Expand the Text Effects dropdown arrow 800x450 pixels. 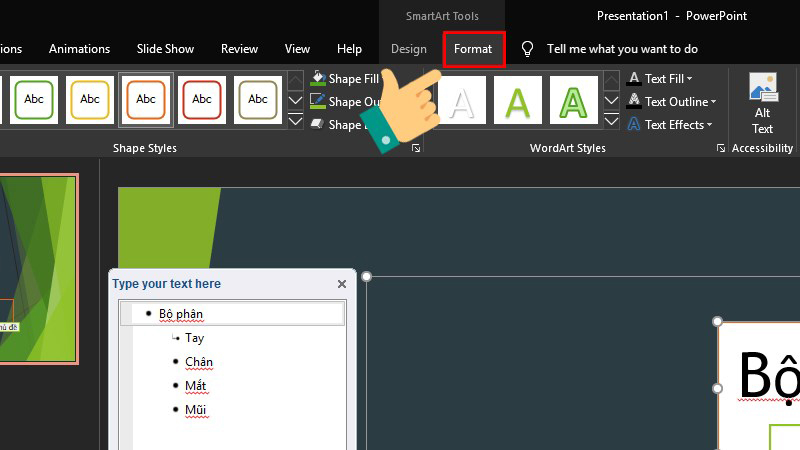tap(709, 125)
